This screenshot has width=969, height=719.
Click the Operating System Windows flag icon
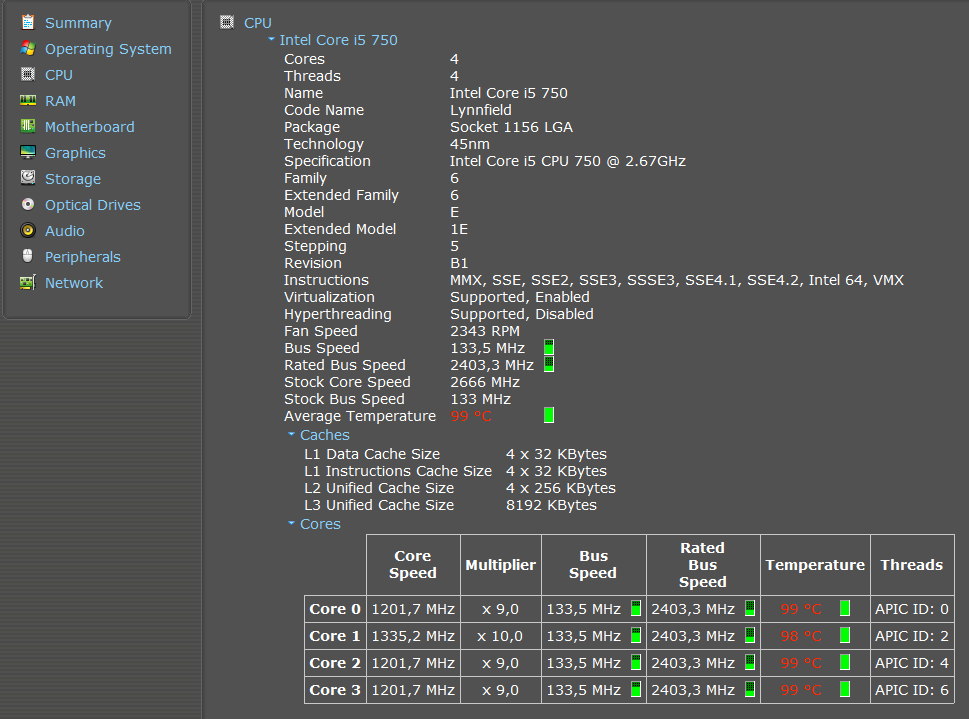[x=28, y=48]
